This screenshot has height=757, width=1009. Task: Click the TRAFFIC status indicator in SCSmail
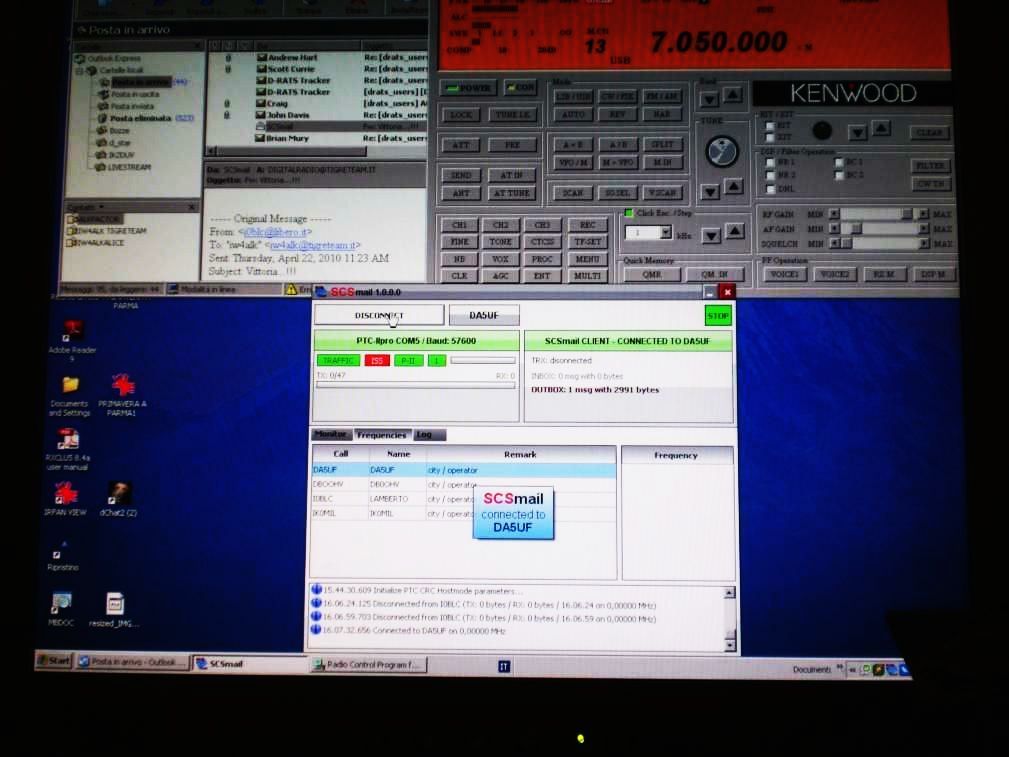(338, 360)
